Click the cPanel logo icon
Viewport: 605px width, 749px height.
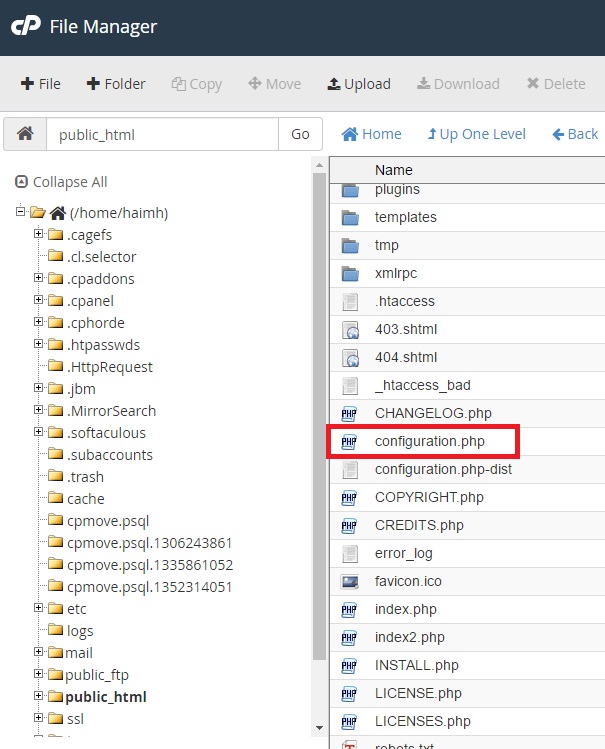26,26
